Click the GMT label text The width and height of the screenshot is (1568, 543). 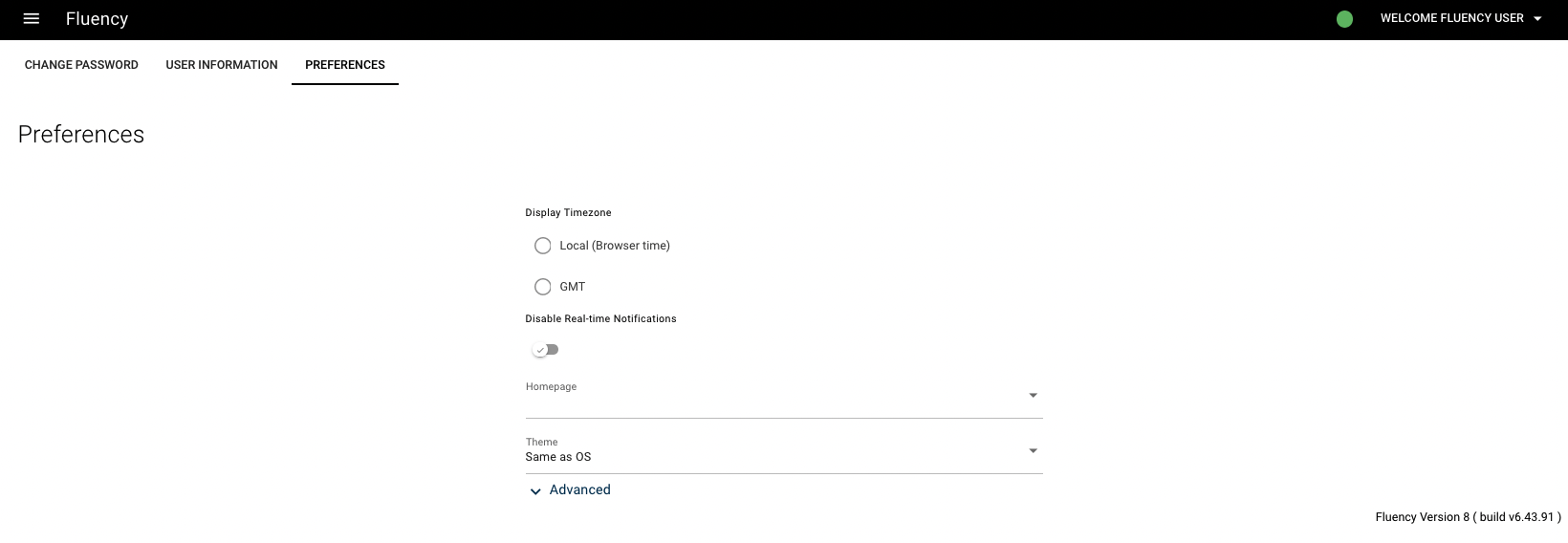tap(573, 287)
